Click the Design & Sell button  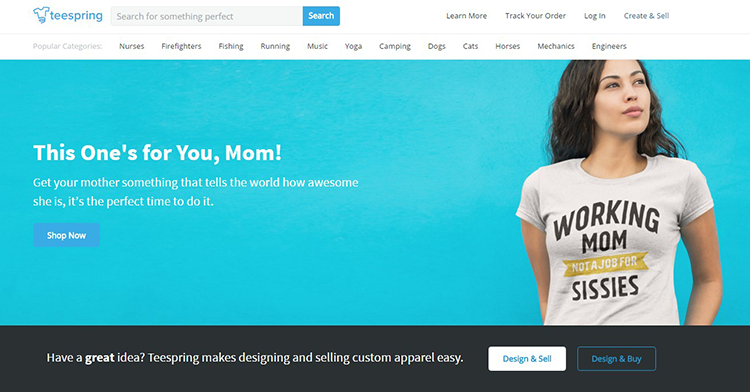pos(527,359)
